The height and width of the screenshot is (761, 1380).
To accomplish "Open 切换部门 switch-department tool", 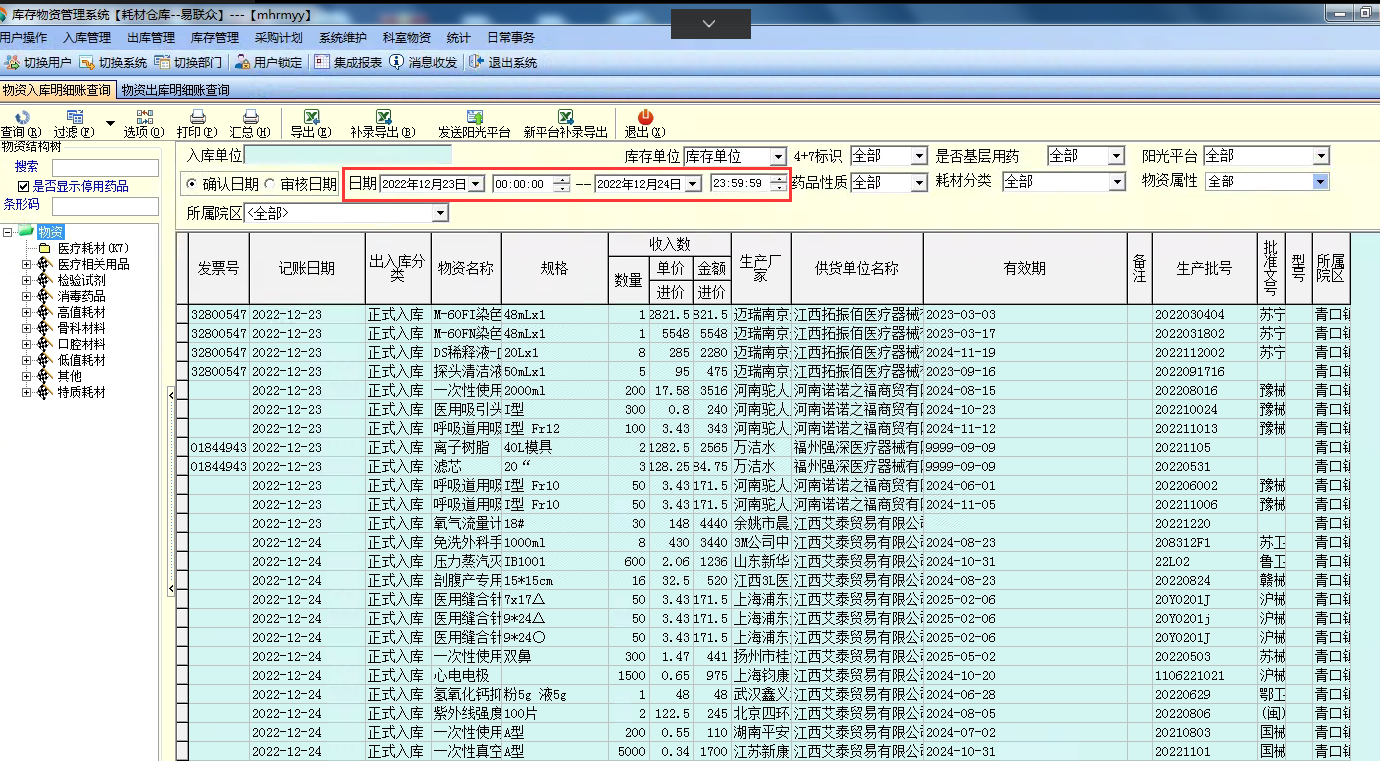I will 162,62.
